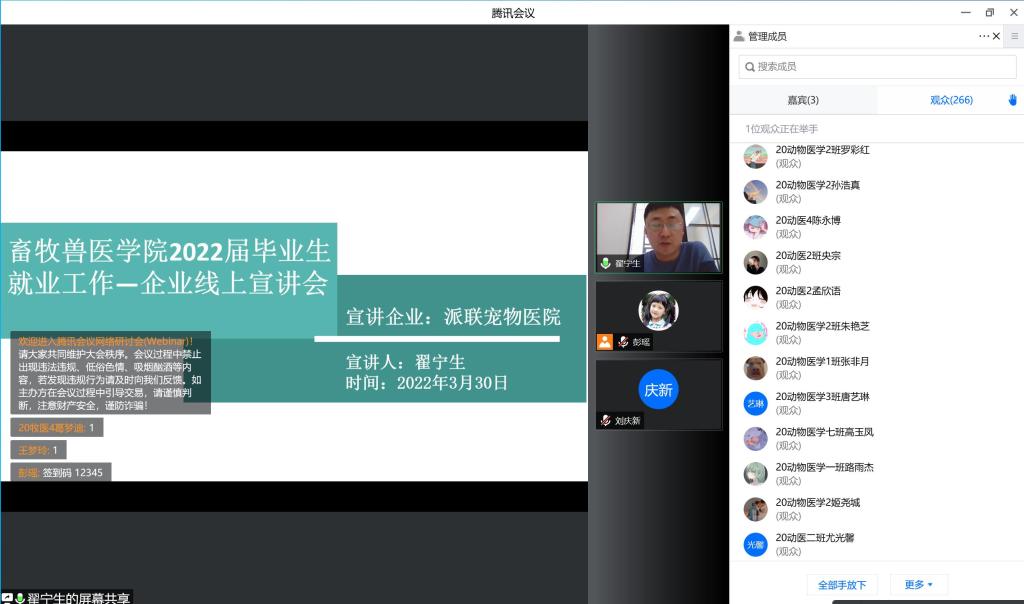Screen dimensions: 1024x604
Task: Click chat message 签到码 12345
Action: [x=61, y=472]
